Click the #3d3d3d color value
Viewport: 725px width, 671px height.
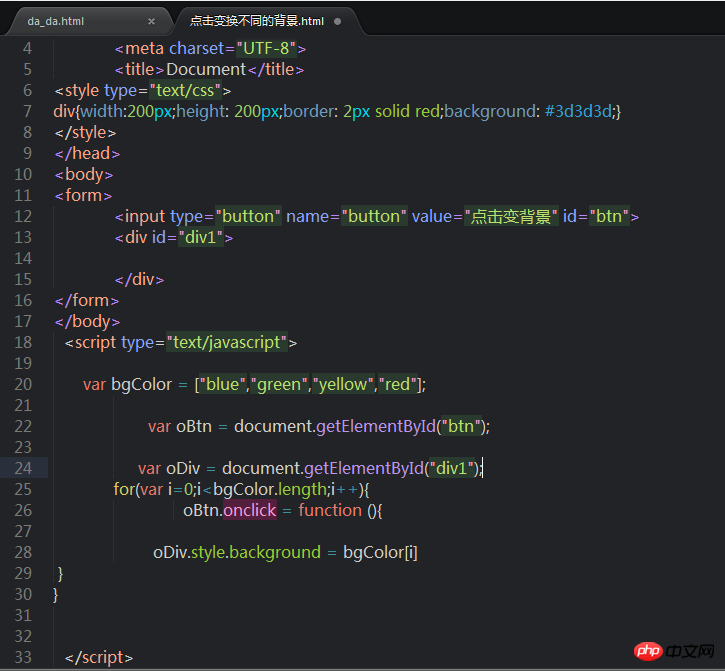[x=578, y=111]
